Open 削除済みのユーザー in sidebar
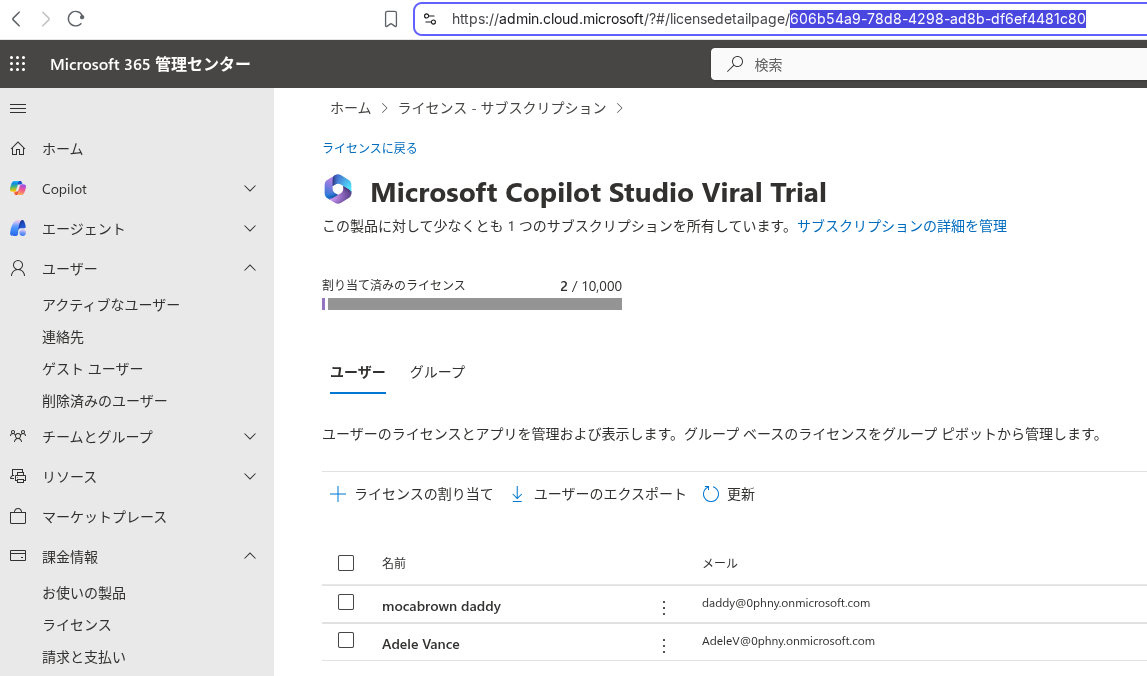Image resolution: width=1147 pixels, height=676 pixels. (x=105, y=401)
